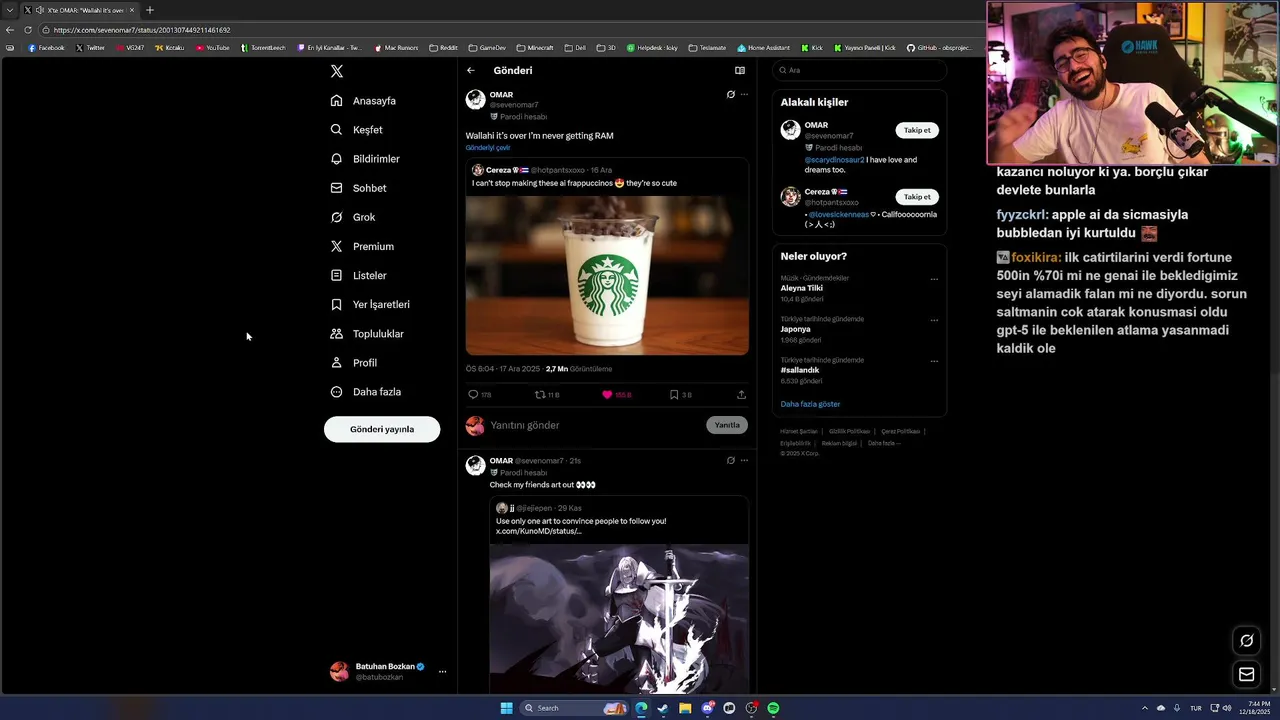Open Yer İşaretleri in the sidebar
This screenshot has width=1280, height=720.
(x=370, y=304)
